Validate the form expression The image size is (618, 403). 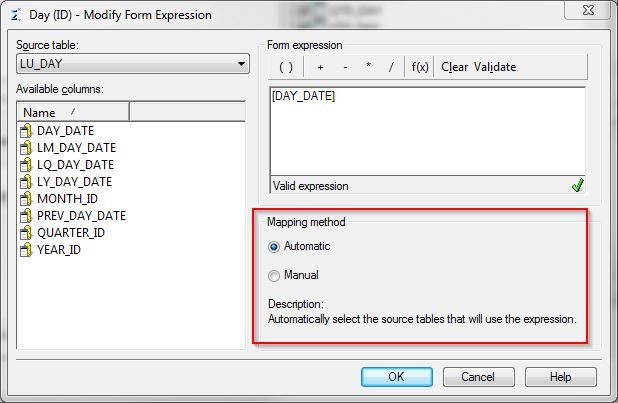pos(495,67)
